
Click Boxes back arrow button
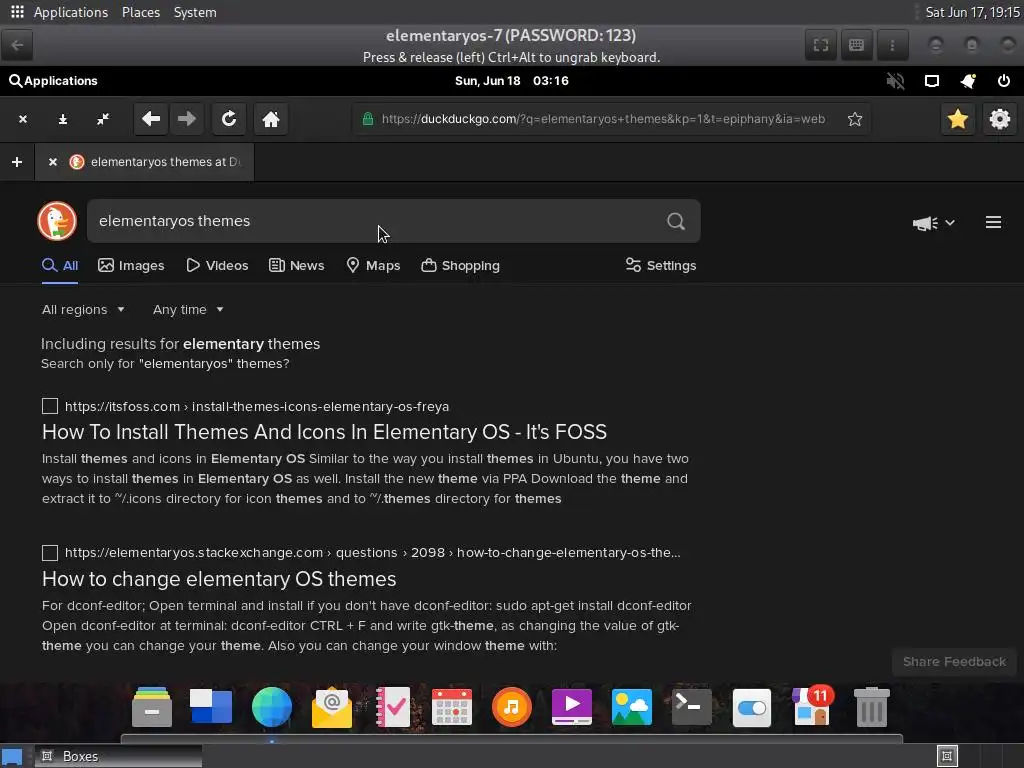(x=18, y=45)
